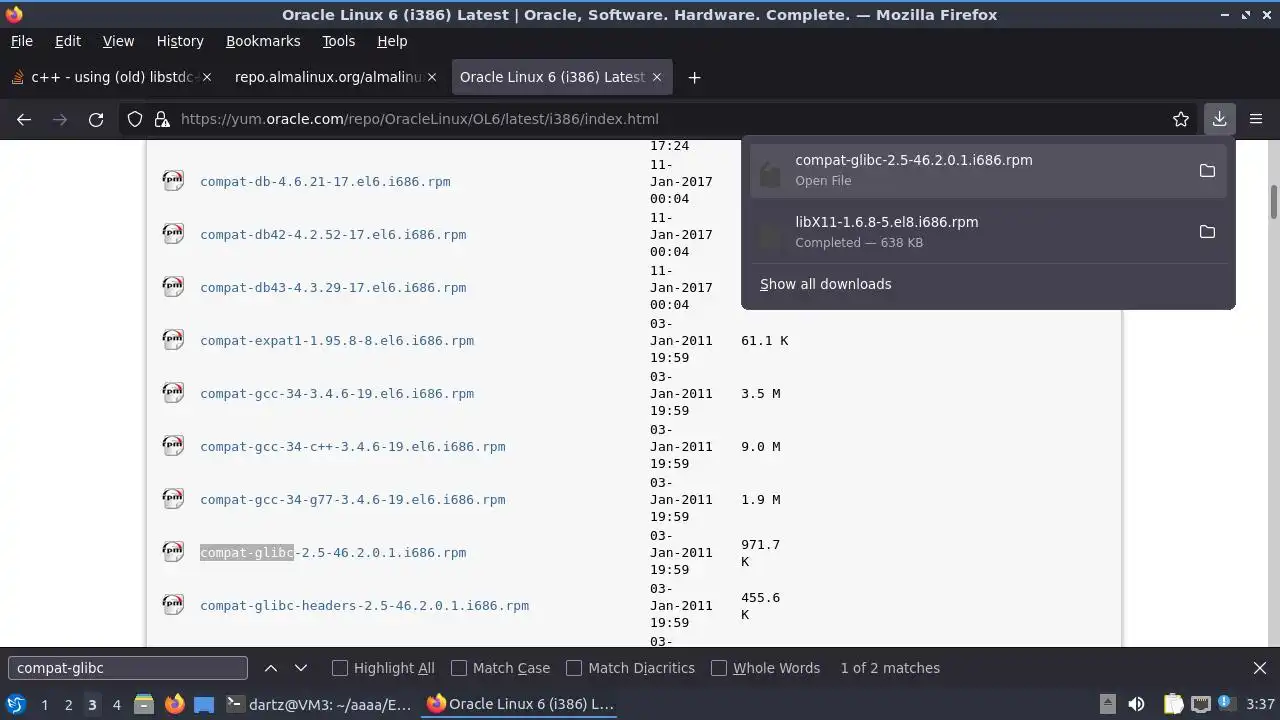1280x720 pixels.
Task: Close the repo.almalinux.org tab
Action: point(432,77)
